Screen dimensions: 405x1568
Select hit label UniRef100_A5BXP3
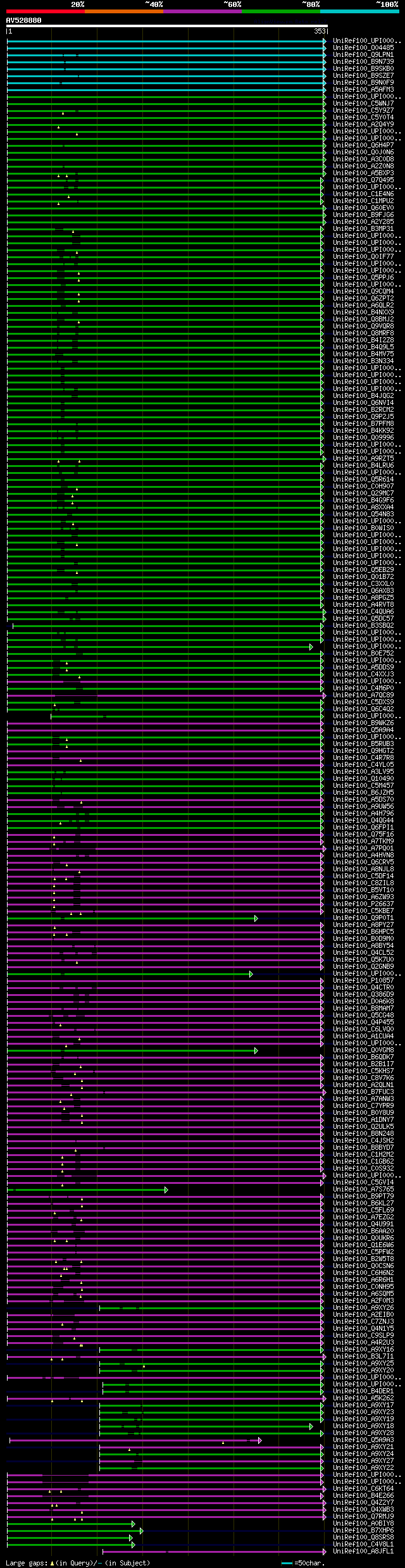coord(363,173)
